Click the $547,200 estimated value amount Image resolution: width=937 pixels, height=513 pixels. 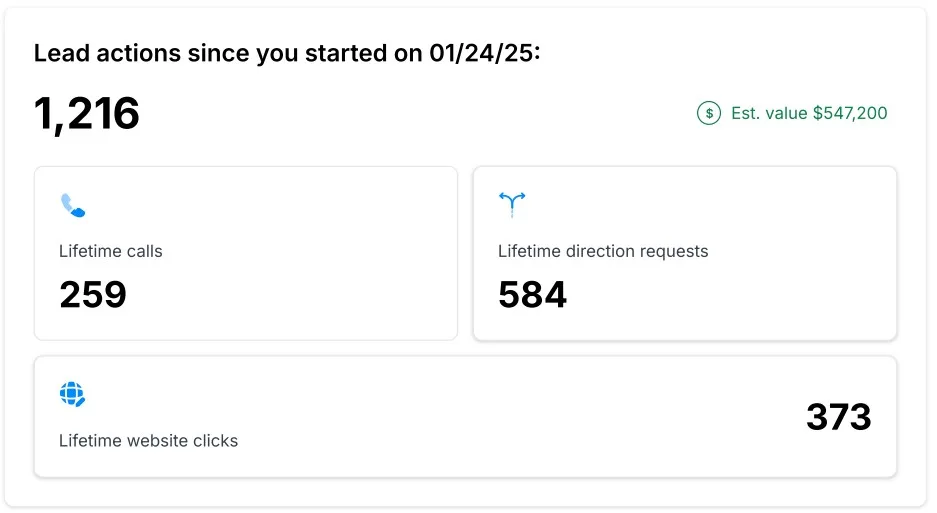pos(850,114)
